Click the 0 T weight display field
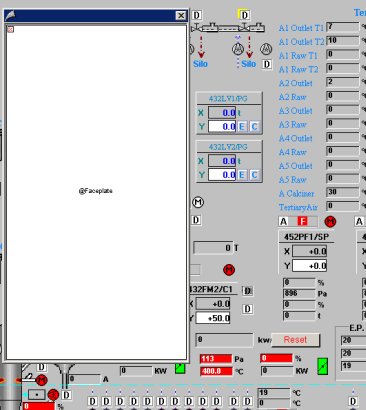This screenshot has width=366, height=410. (213, 248)
